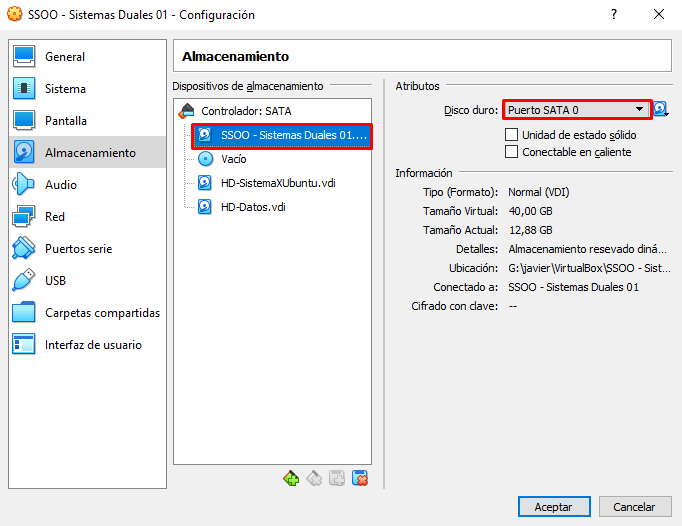Click the Aceptar button
682x526 pixels.
[553, 507]
